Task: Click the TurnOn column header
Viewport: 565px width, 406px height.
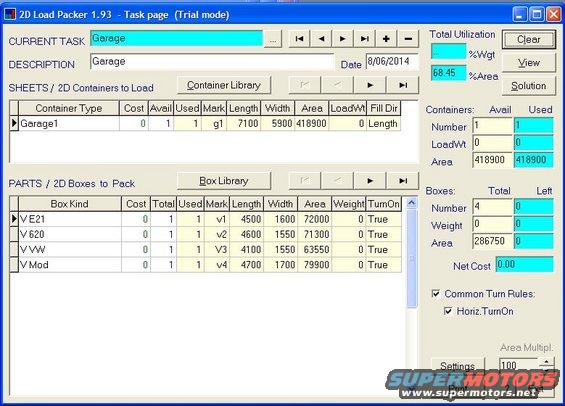Action: 384,204
